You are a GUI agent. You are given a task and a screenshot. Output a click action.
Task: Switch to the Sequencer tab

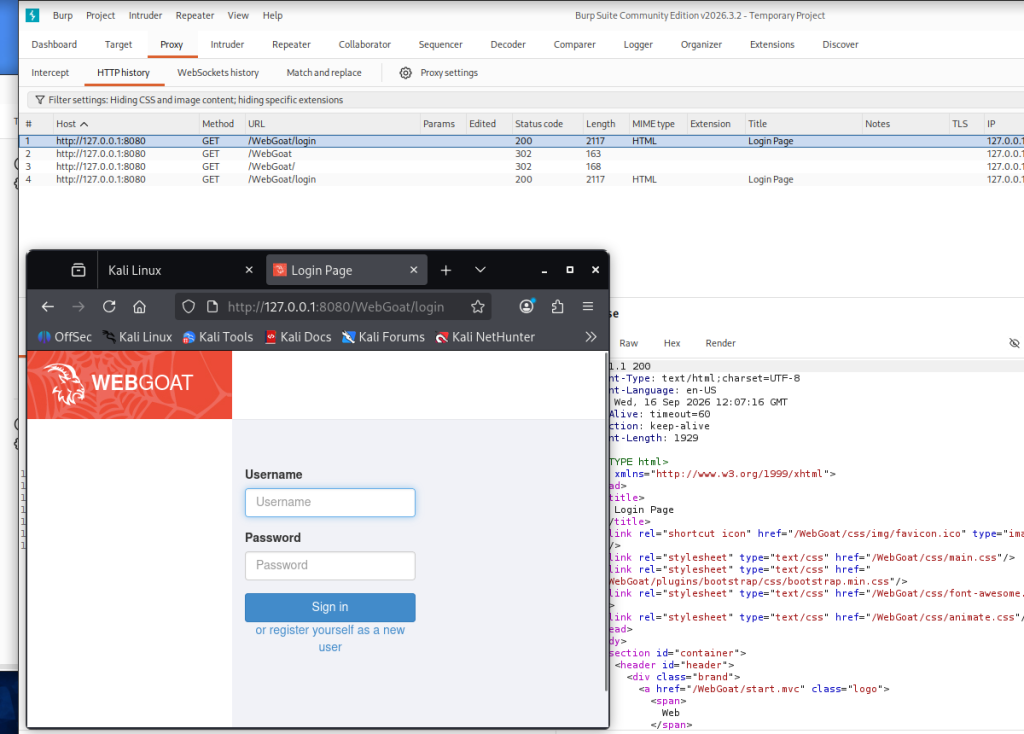440,44
